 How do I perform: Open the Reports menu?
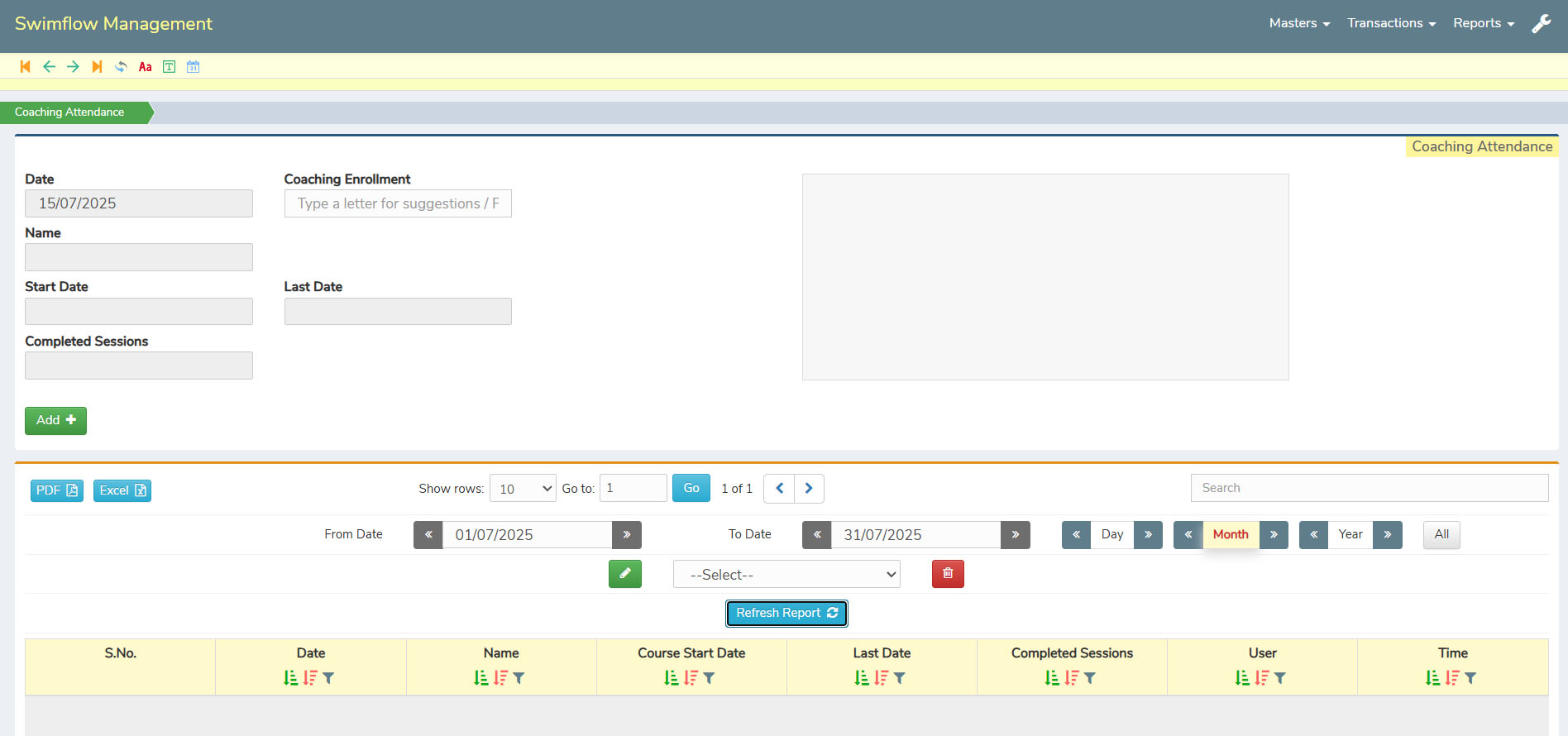pos(1483,23)
